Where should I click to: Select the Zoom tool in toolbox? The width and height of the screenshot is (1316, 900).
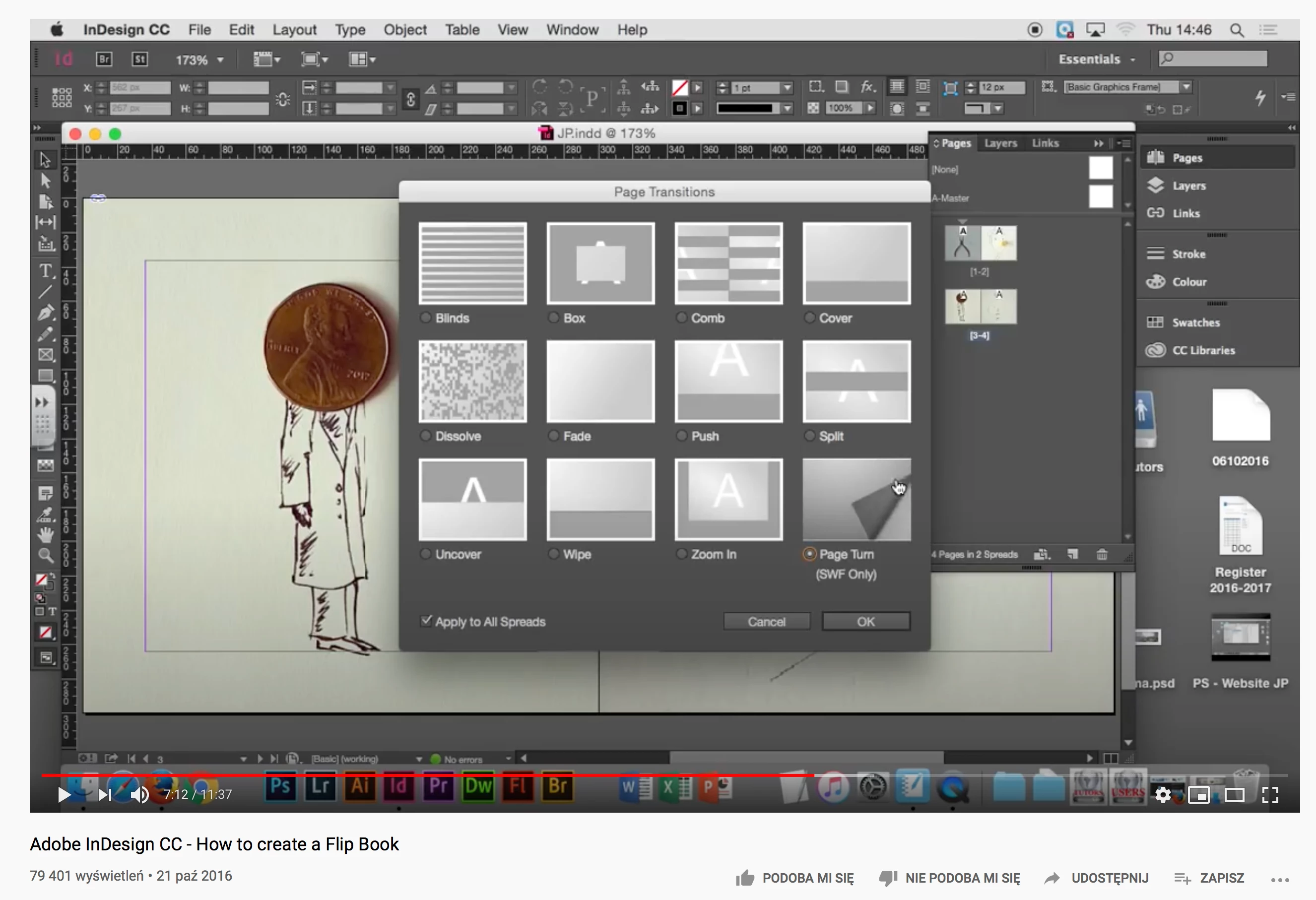(46, 556)
